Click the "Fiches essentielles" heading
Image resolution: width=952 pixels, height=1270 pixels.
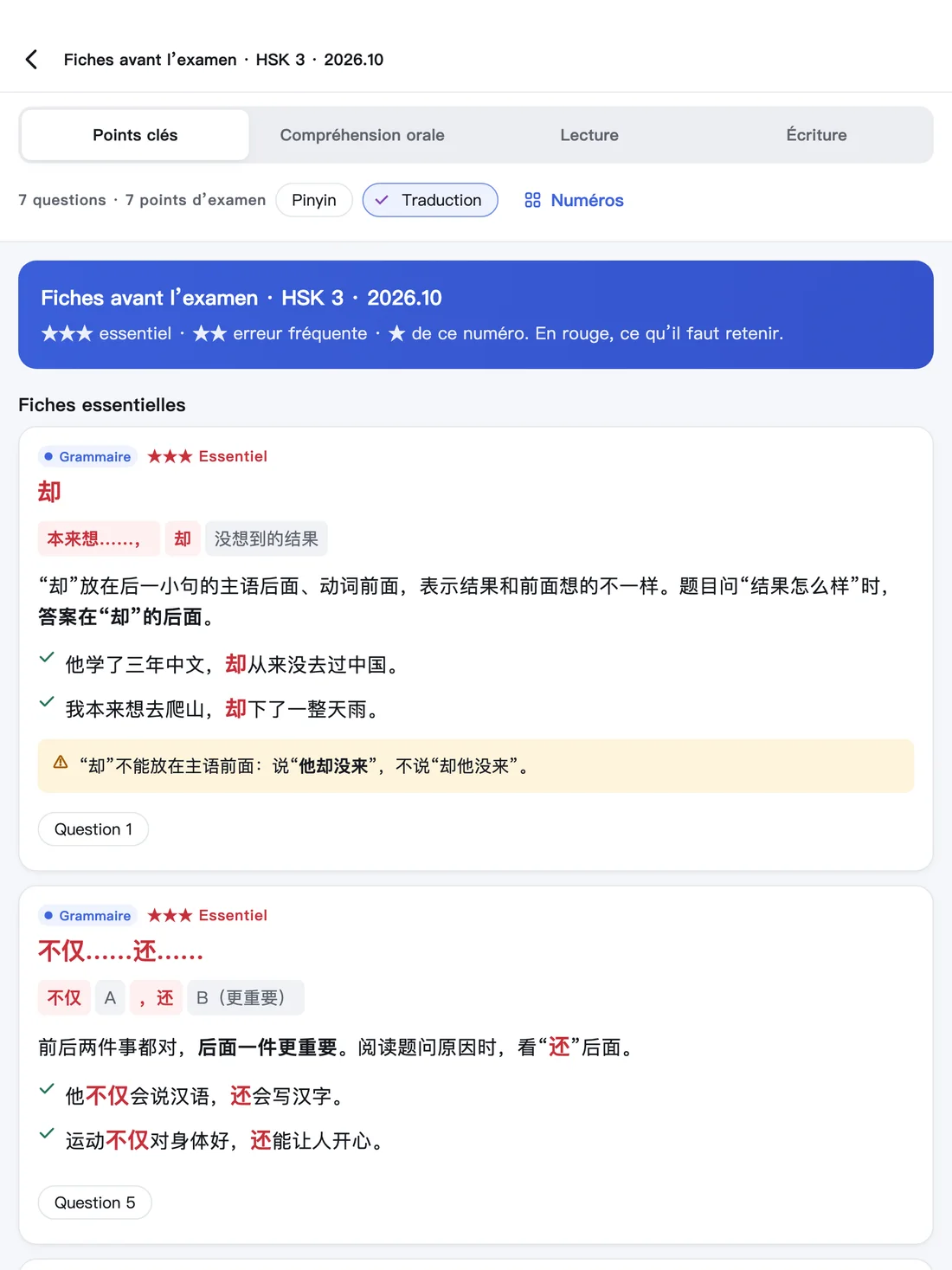pos(102,405)
